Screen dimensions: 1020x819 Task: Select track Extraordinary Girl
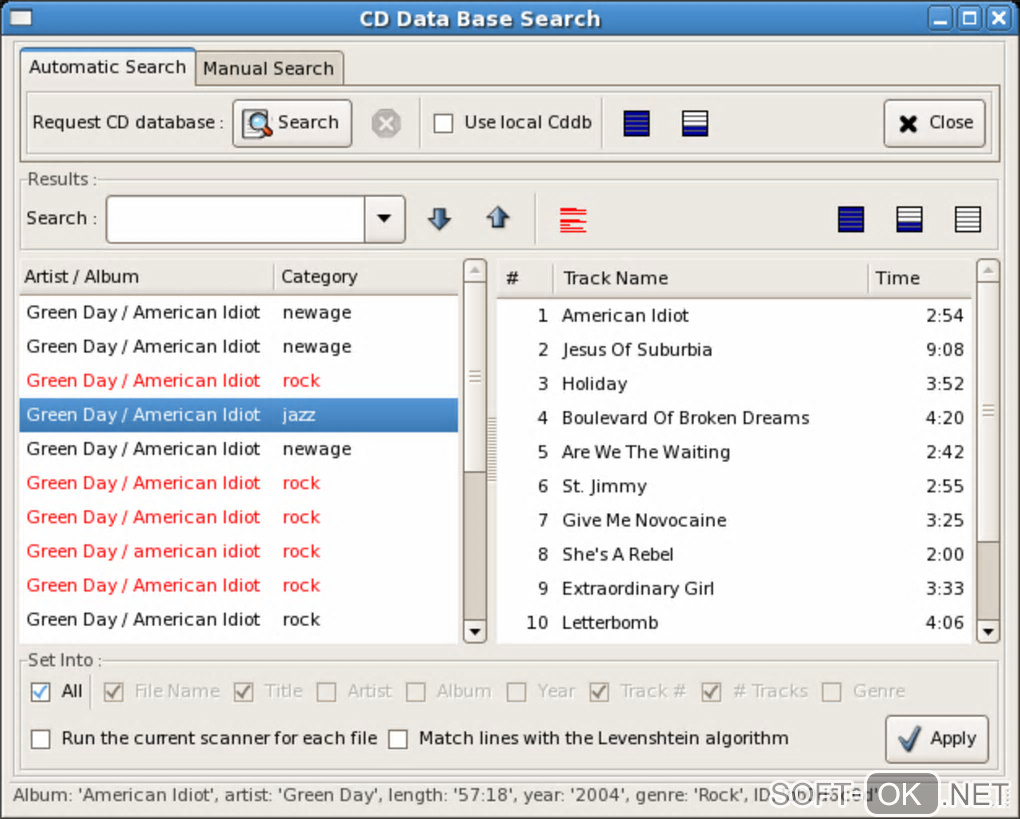(x=734, y=589)
